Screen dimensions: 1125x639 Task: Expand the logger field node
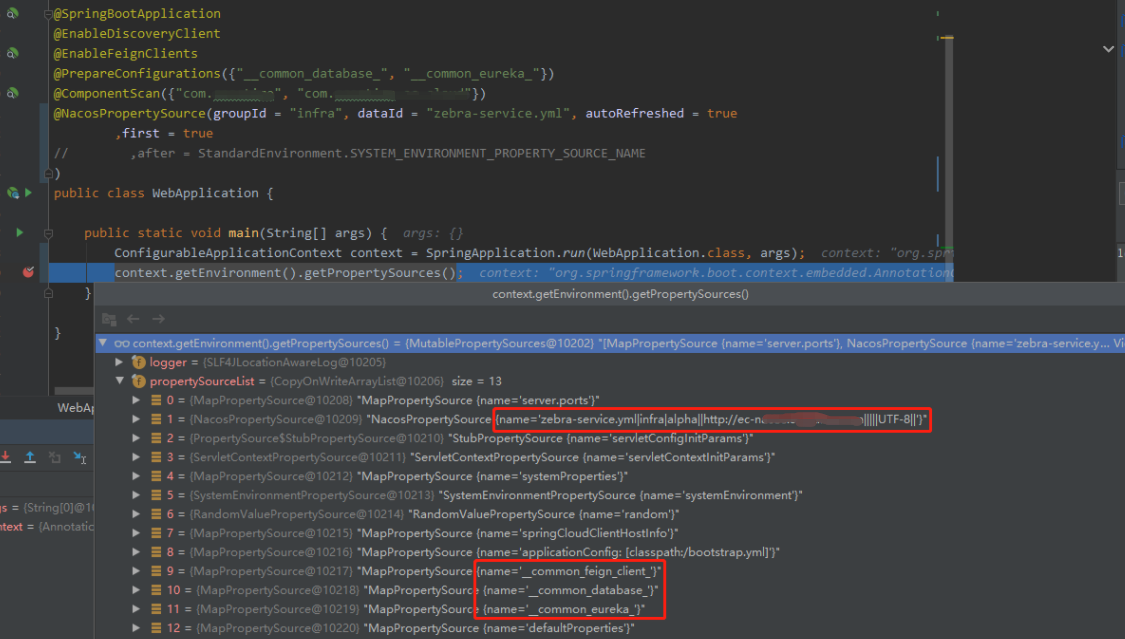tap(120, 362)
